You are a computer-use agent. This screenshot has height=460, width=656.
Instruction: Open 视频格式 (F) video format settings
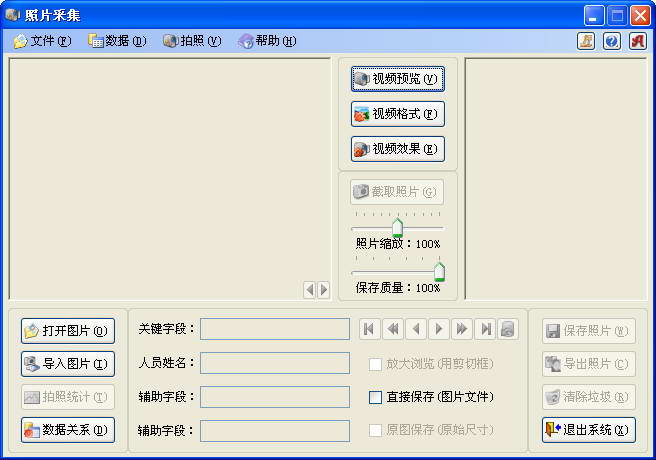[x=397, y=114]
